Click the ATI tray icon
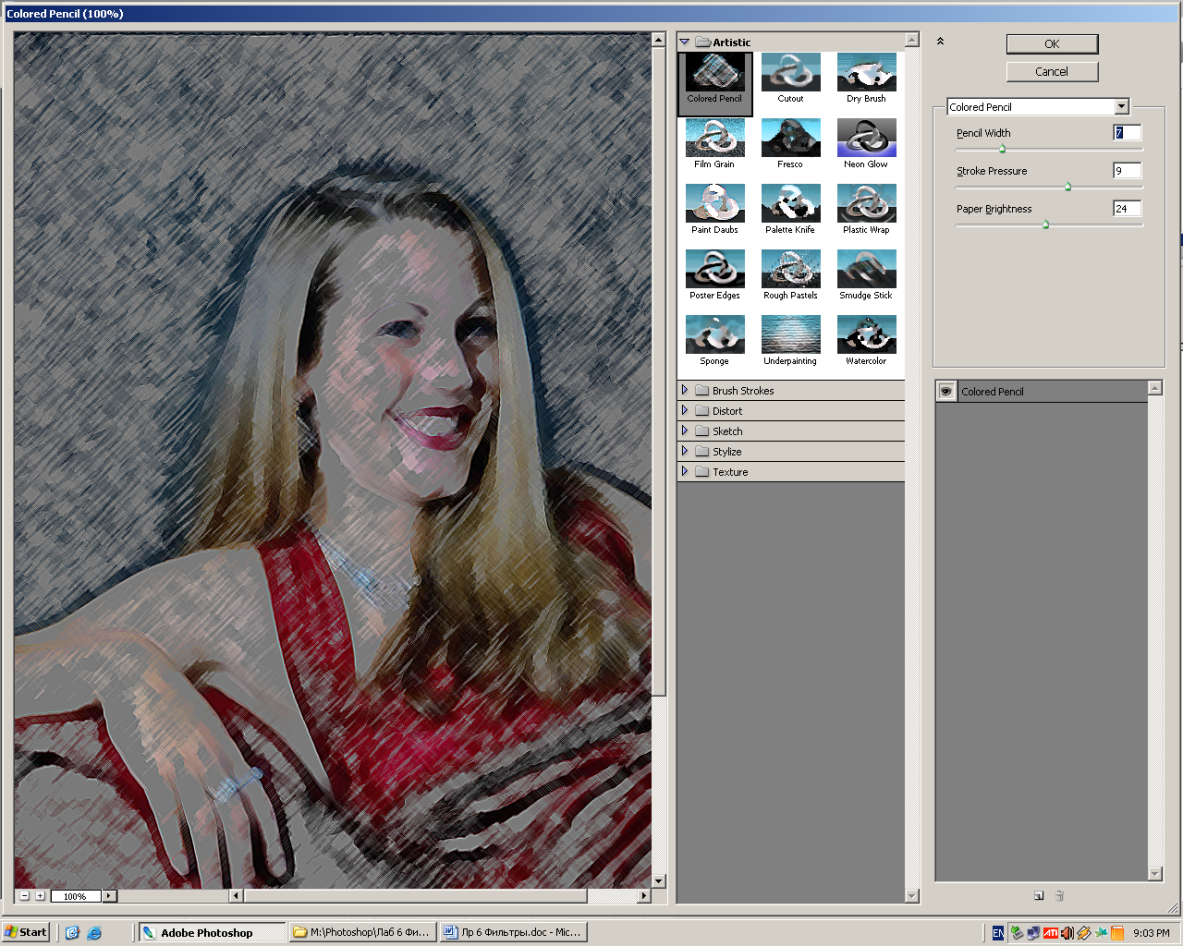1183x946 pixels. 1050,933
